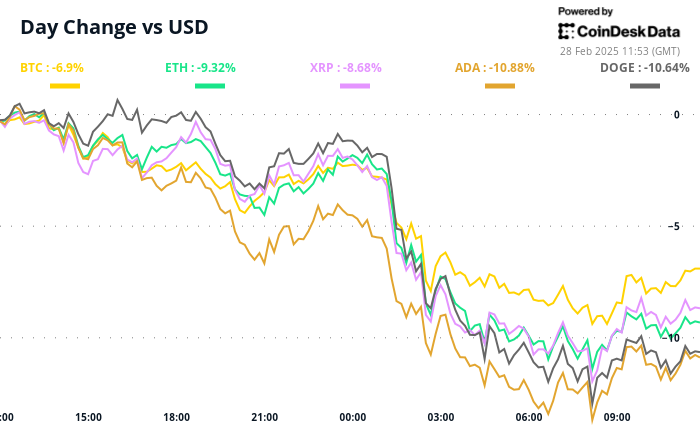Viewport: 700px width, 430px height.
Task: Click the yellow BTC color swatch
Action: [x=64, y=86]
